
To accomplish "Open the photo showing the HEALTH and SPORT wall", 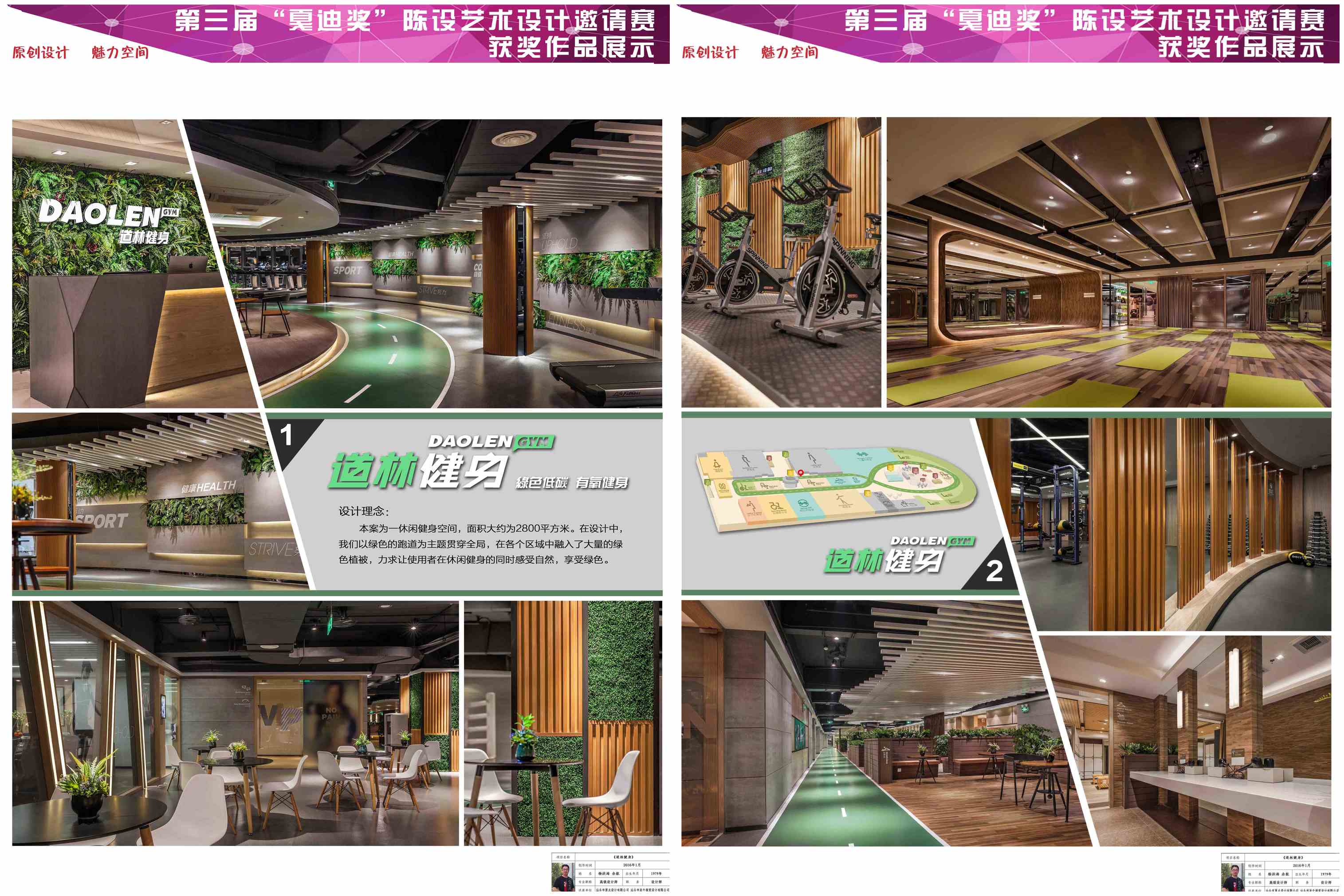I will [x=154, y=502].
